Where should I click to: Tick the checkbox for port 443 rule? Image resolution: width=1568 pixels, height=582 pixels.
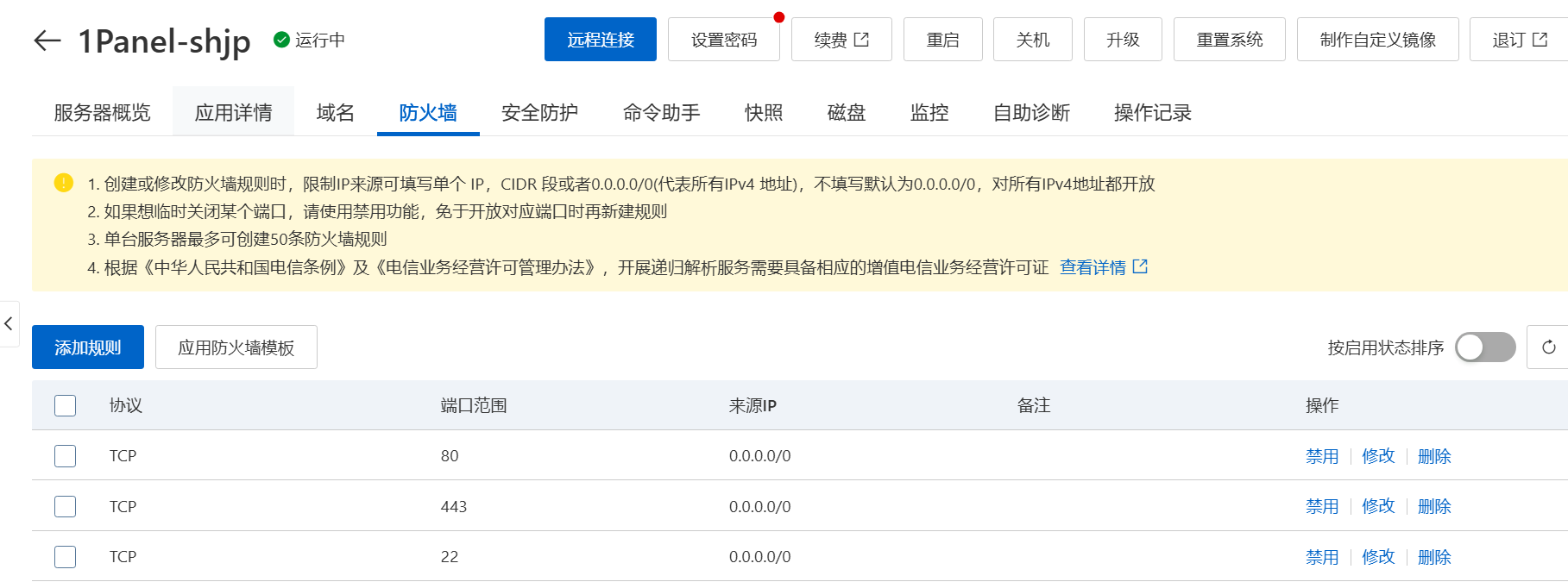coord(66,506)
